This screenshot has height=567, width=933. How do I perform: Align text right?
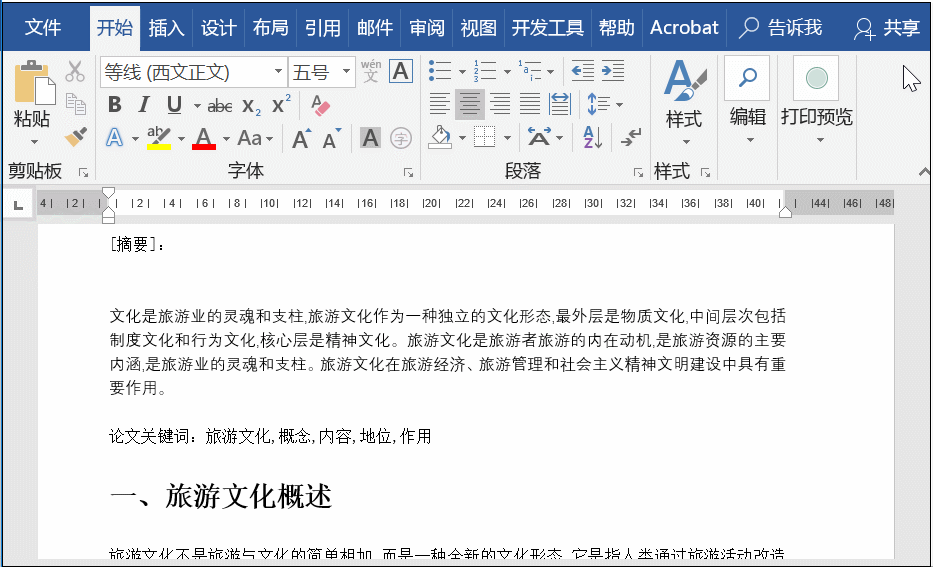[500, 104]
